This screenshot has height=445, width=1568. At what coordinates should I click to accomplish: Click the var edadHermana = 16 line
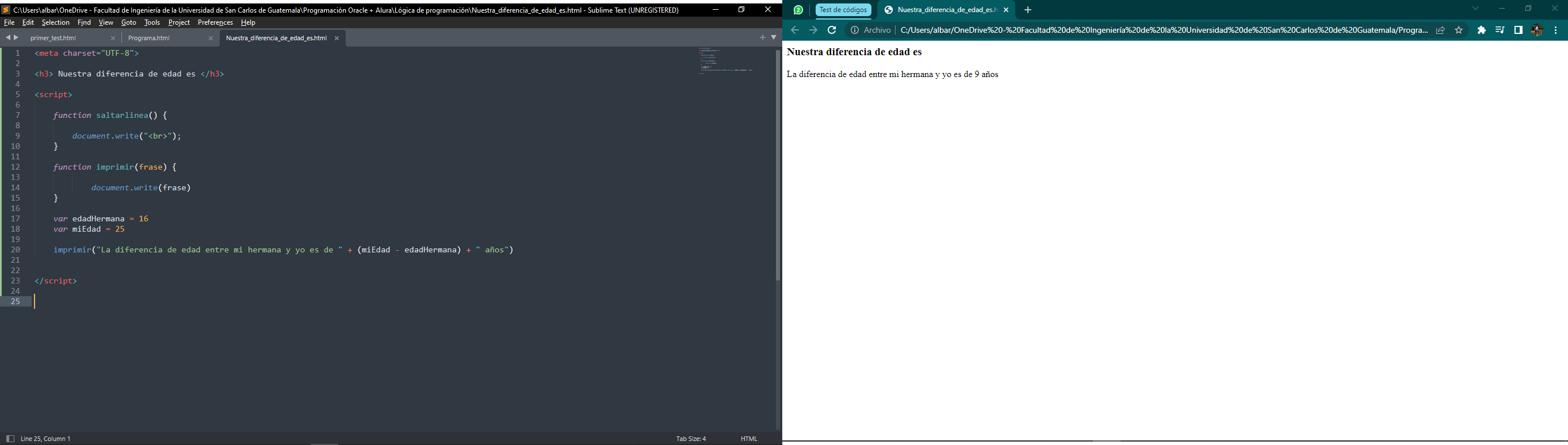101,218
